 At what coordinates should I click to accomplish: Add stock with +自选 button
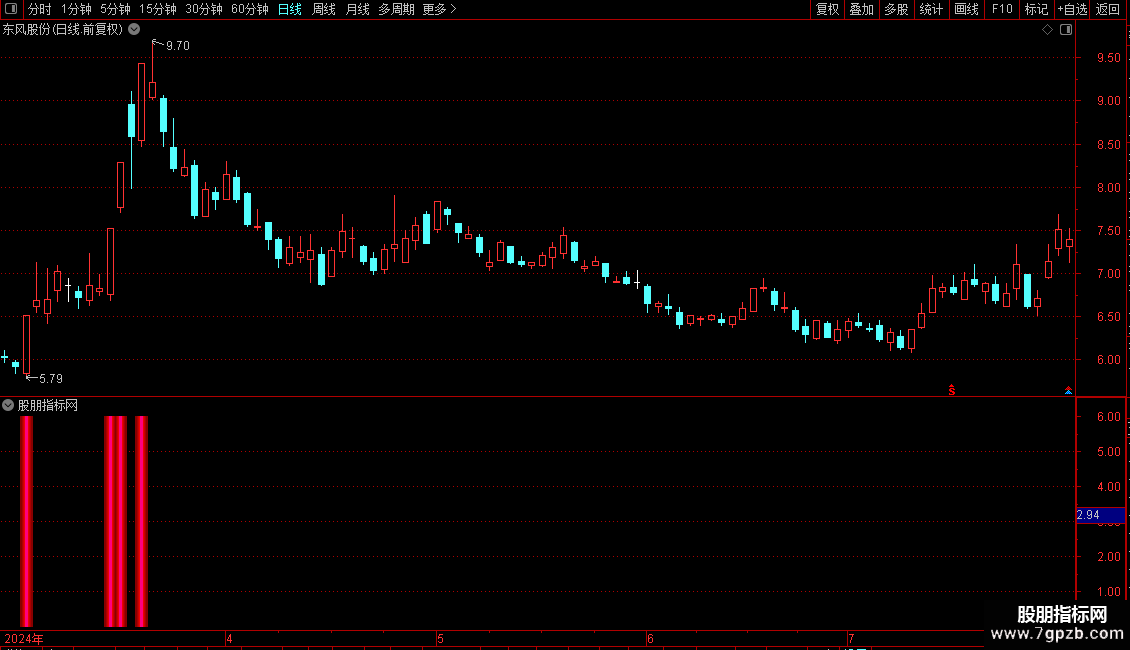click(x=1072, y=9)
